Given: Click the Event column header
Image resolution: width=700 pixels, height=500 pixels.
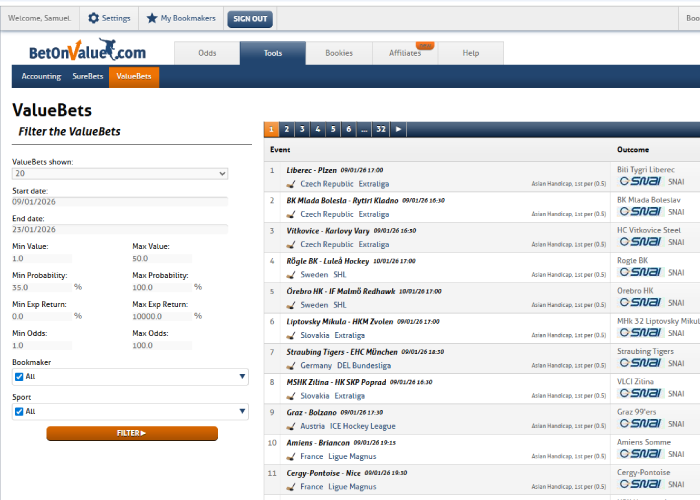Looking at the screenshot, I should pos(280,150).
